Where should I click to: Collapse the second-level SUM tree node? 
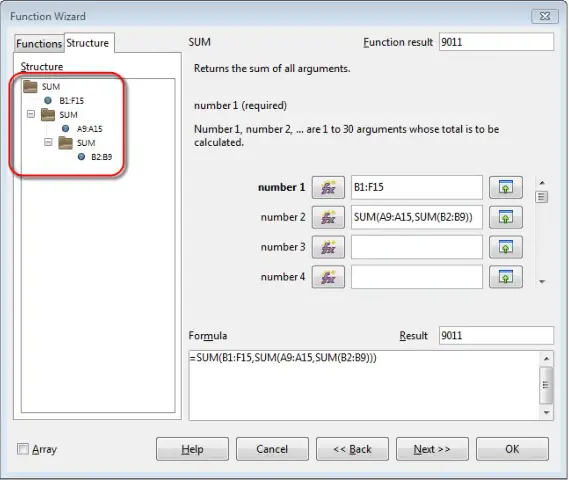(31, 114)
